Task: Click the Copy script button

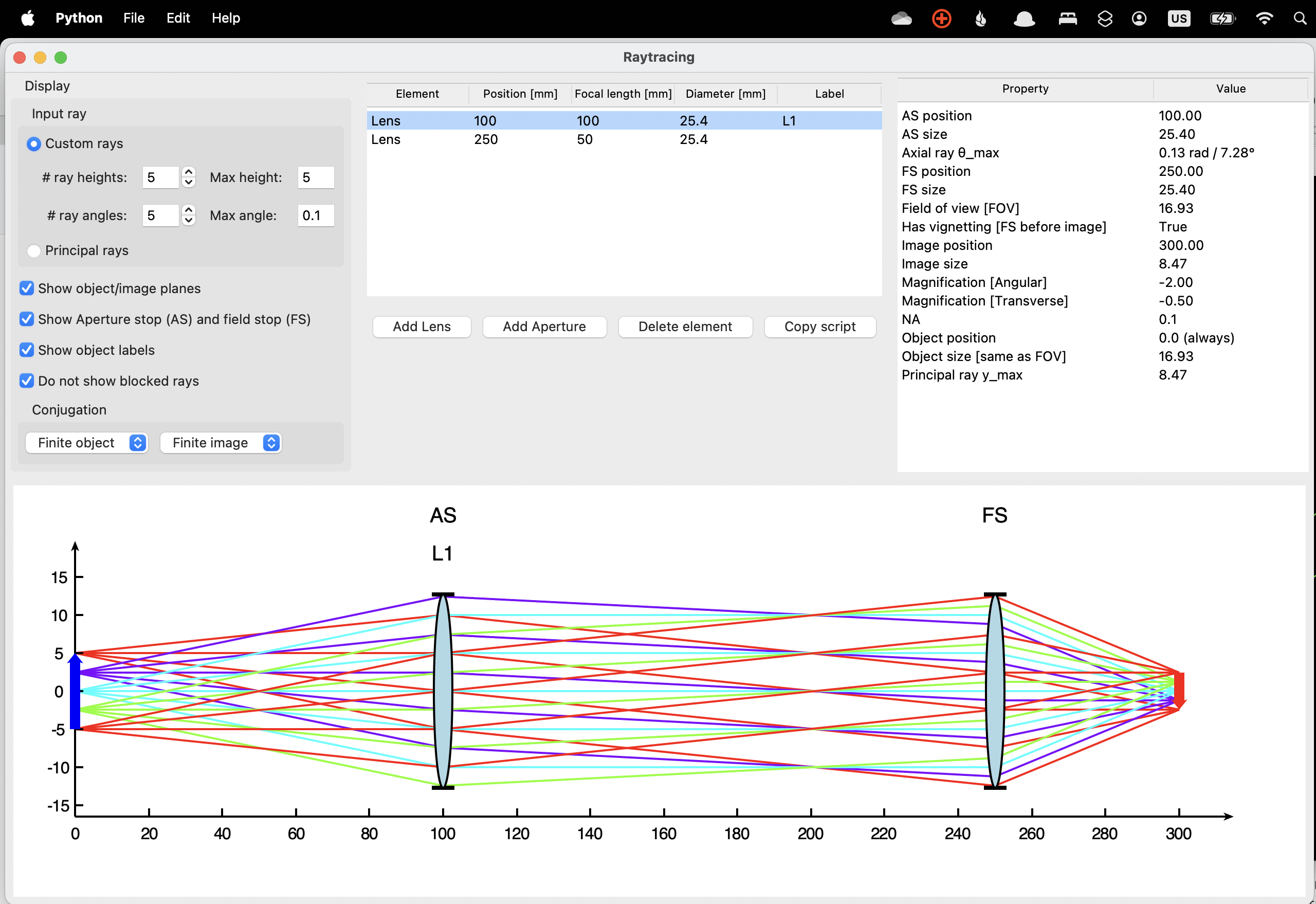Action: click(819, 326)
